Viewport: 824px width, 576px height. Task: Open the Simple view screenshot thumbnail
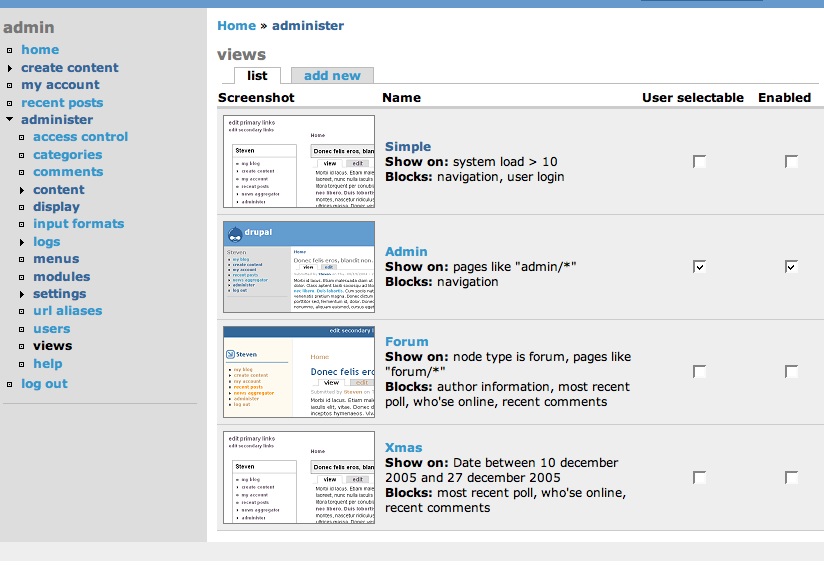299,162
